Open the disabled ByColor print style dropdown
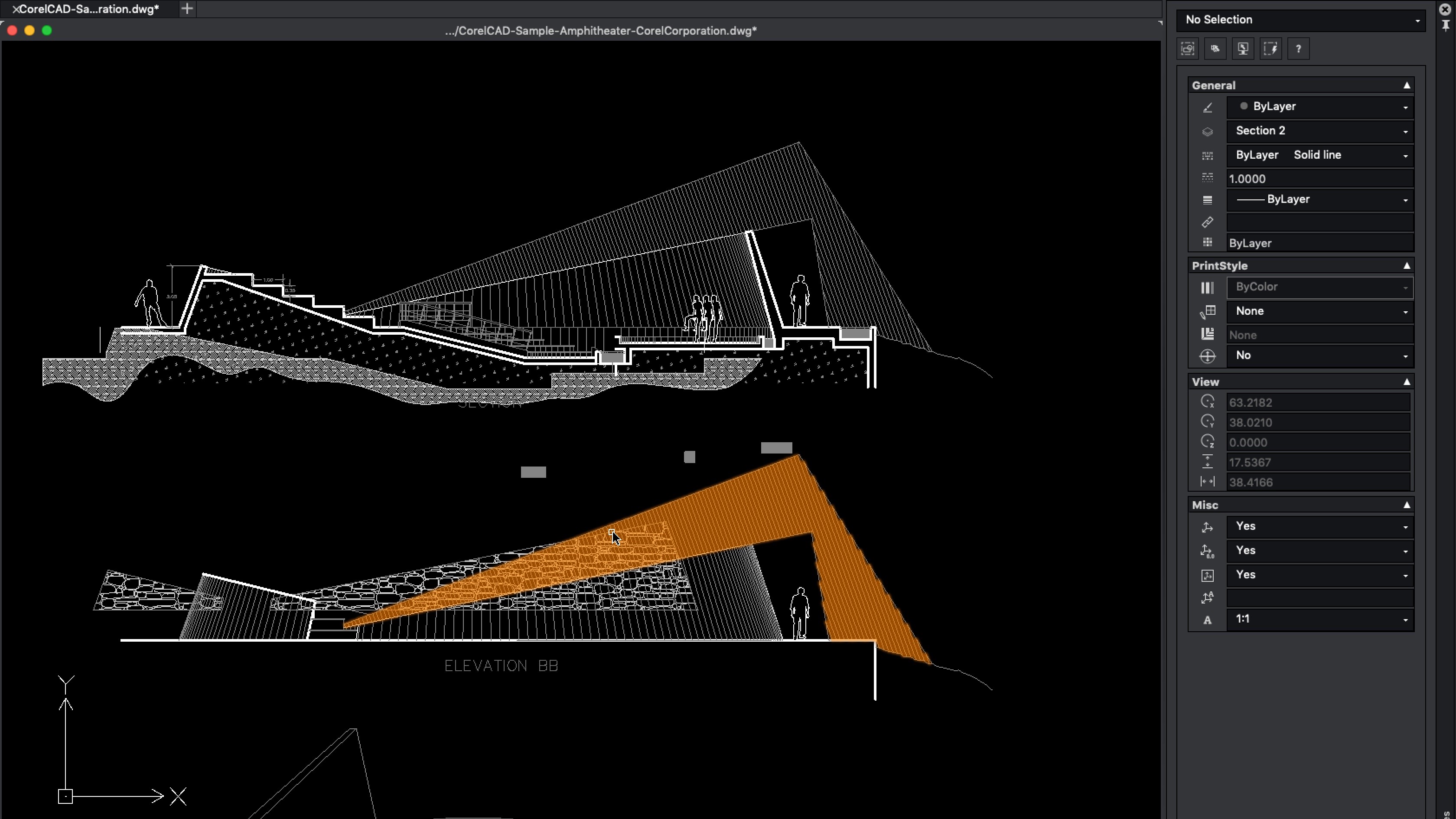Viewport: 1456px width, 819px height. 1320,287
